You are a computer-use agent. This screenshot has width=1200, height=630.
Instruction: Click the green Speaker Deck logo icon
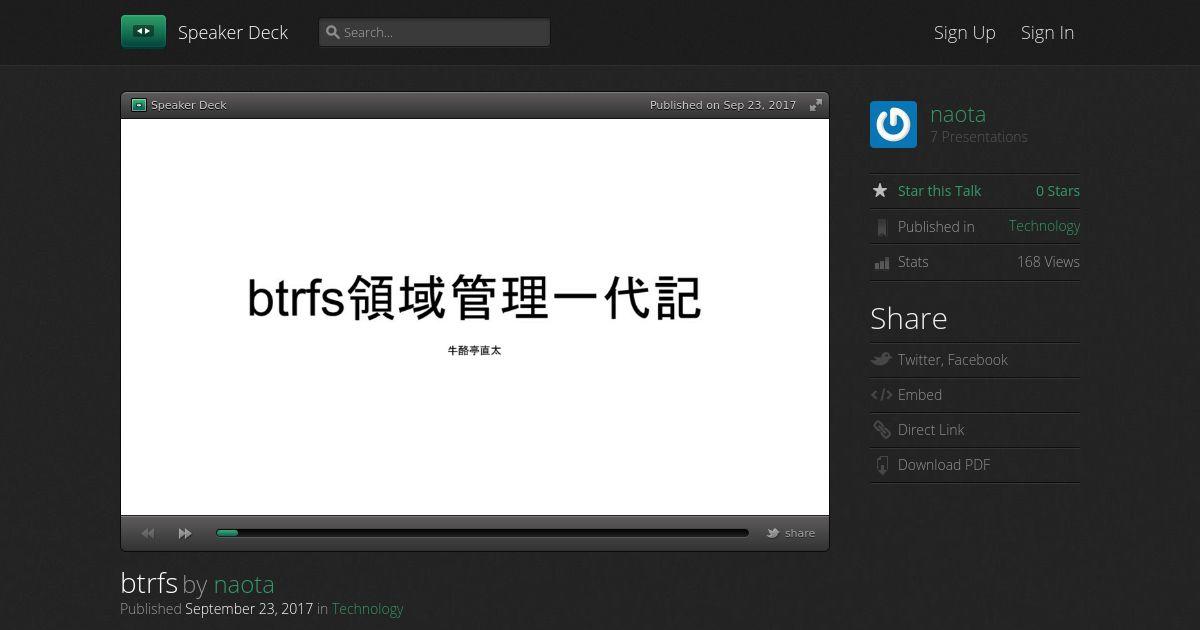coord(143,32)
